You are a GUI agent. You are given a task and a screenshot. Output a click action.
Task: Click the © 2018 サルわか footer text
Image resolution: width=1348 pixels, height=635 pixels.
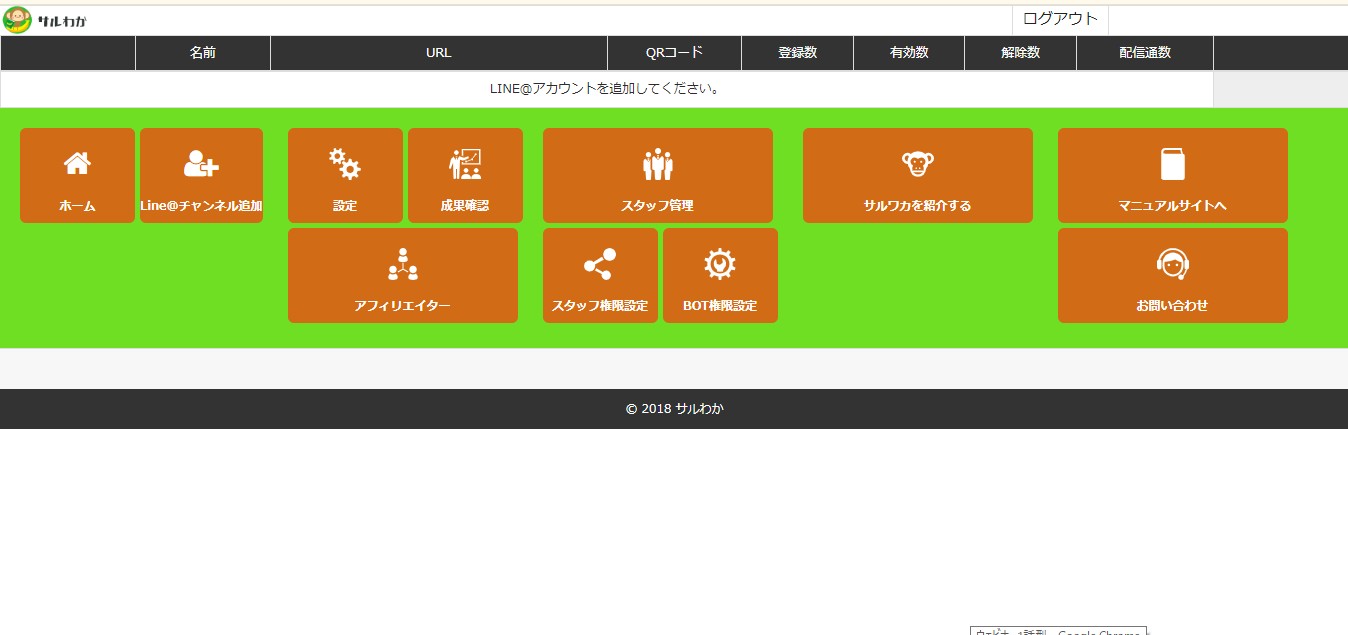pyautogui.click(x=675, y=409)
